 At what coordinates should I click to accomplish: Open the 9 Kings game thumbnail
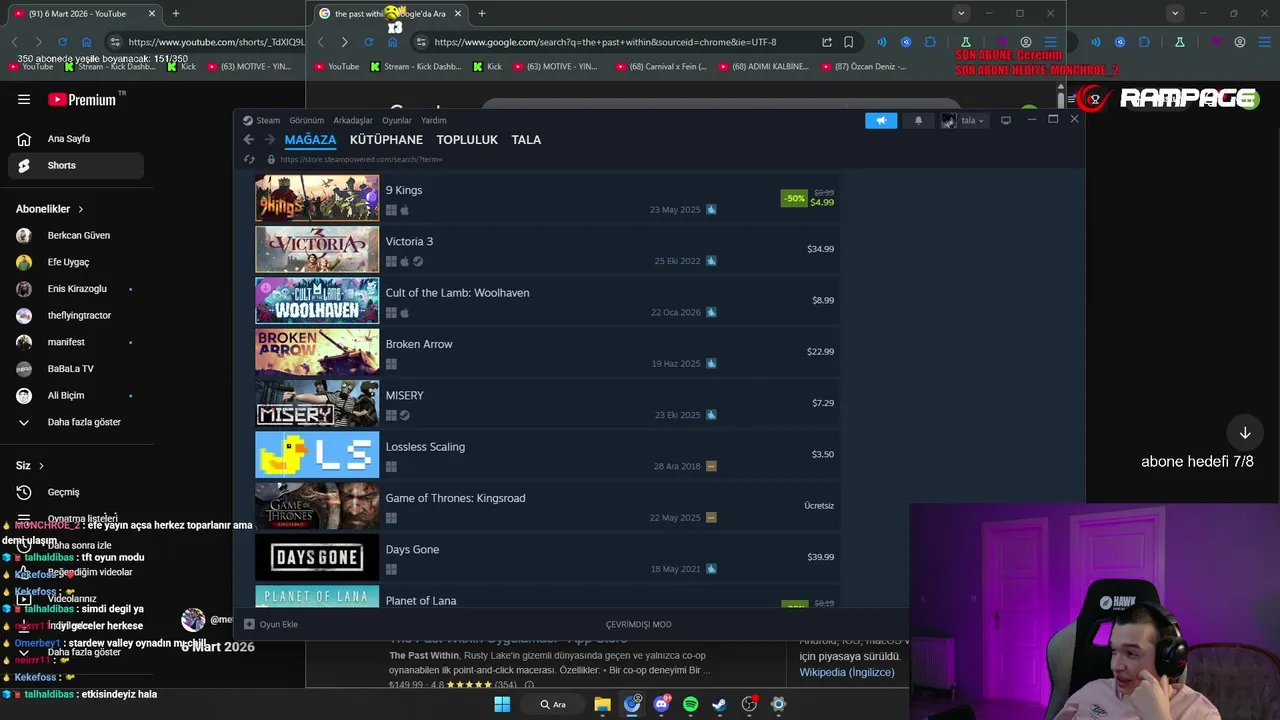point(317,198)
